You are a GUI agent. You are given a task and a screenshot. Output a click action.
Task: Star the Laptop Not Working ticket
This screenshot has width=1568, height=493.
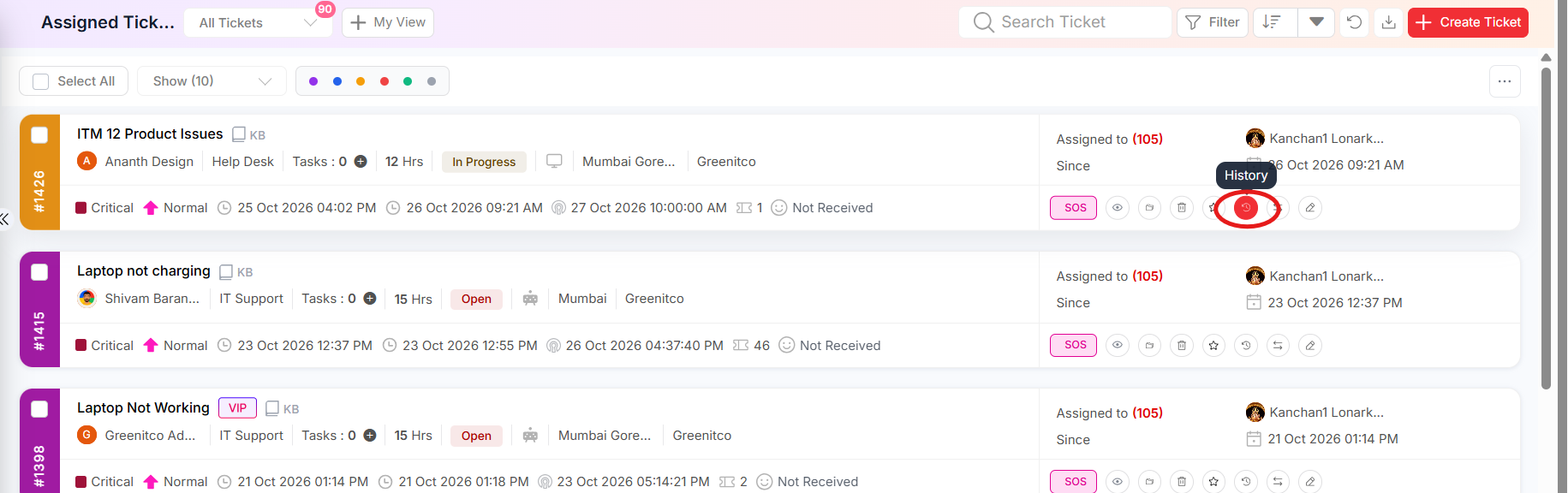point(1213,482)
